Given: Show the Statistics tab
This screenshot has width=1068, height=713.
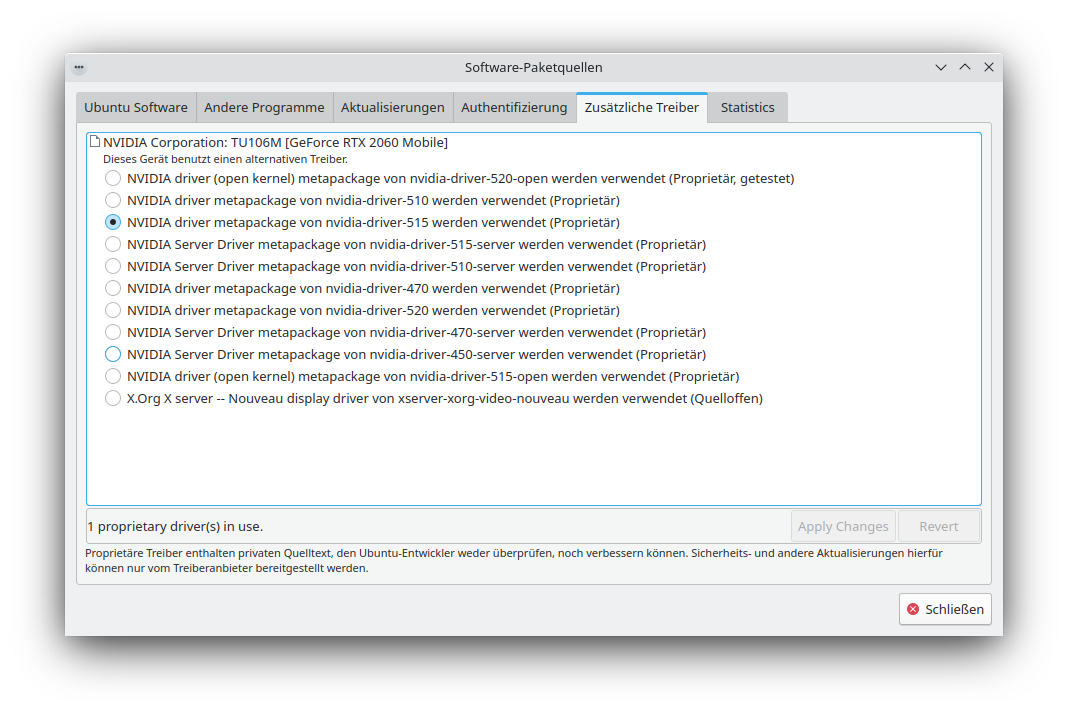Looking at the screenshot, I should 748,108.
